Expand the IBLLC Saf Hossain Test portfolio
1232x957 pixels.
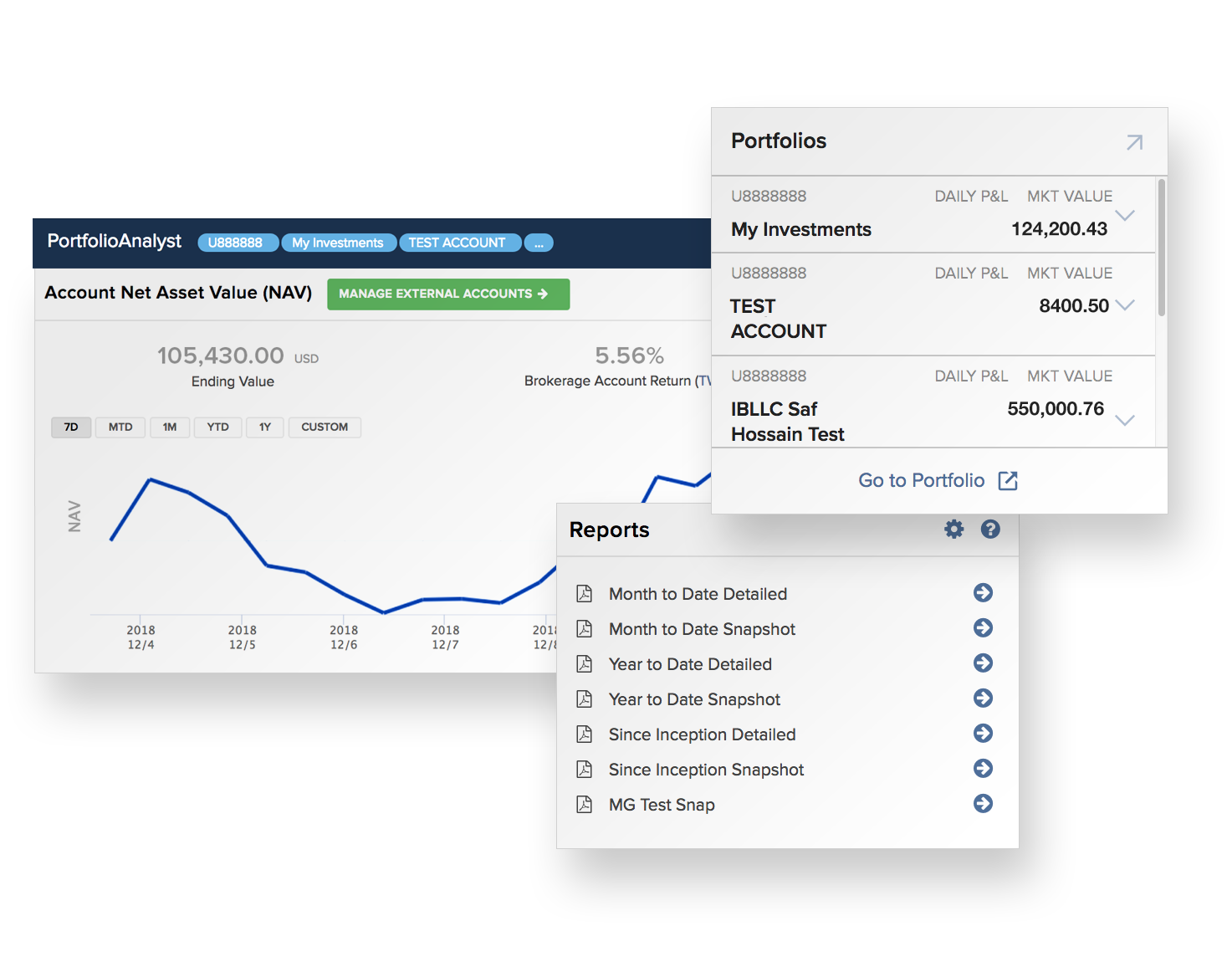[x=1125, y=421]
